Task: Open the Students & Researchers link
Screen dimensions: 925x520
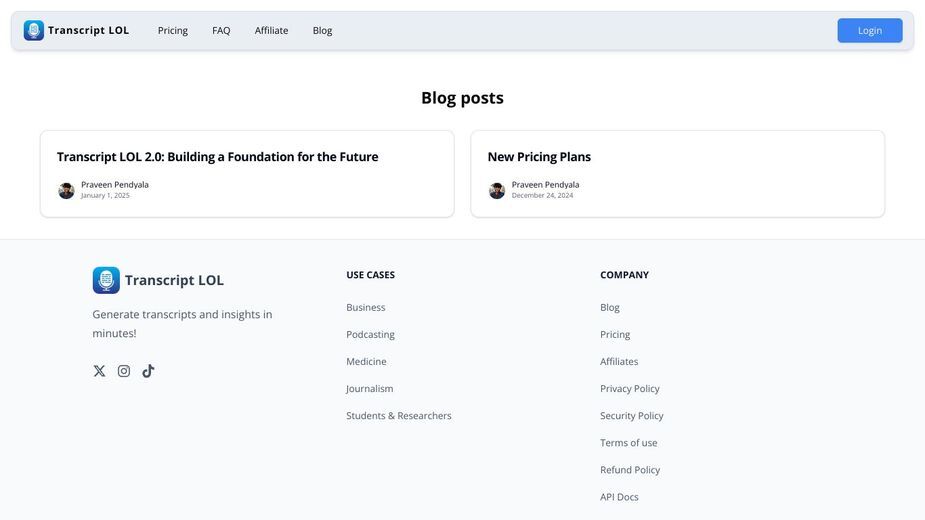Action: point(399,416)
